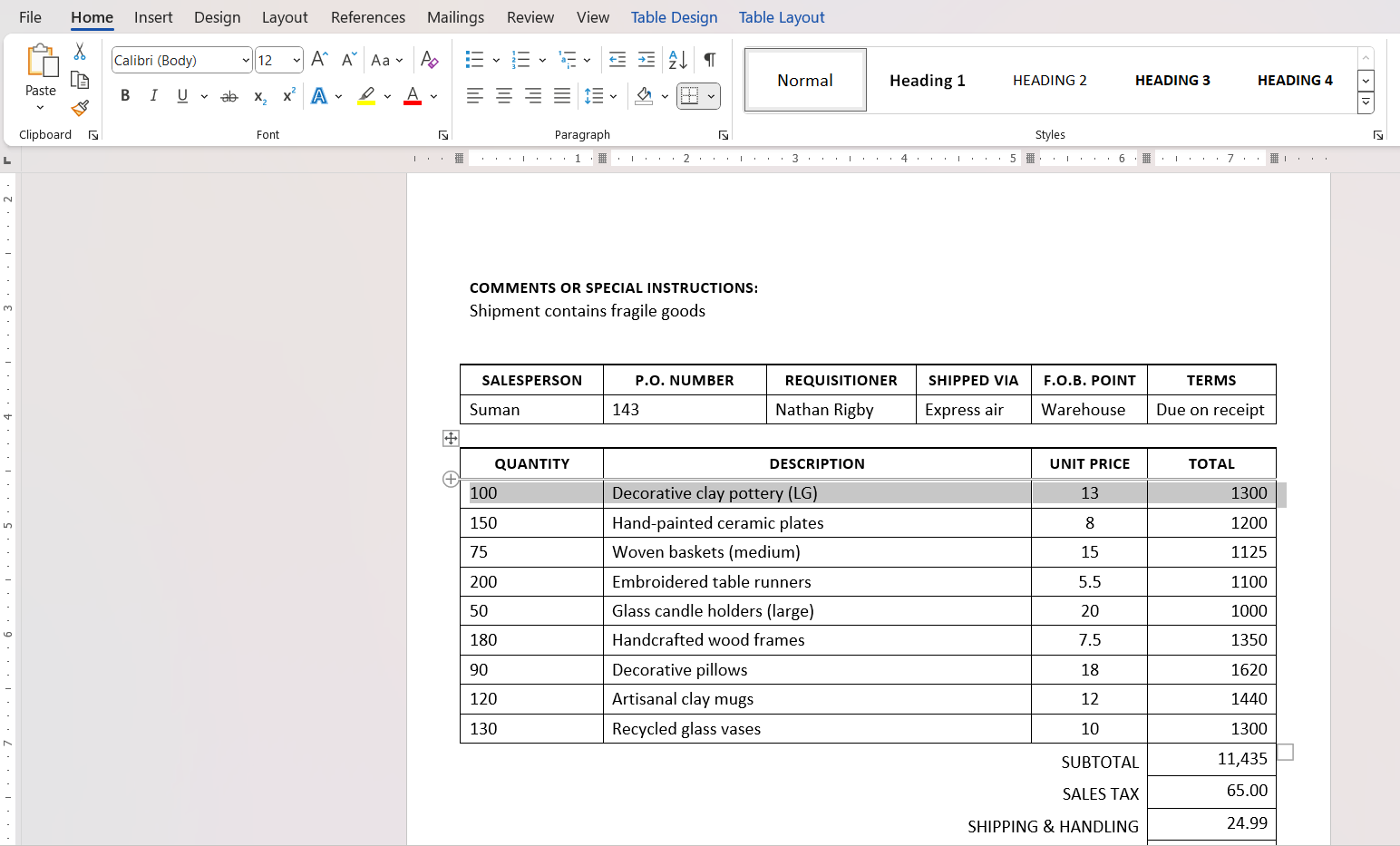The height and width of the screenshot is (846, 1400).
Task: Click the 'Recycled glass vases' cell
Action: coord(817,729)
